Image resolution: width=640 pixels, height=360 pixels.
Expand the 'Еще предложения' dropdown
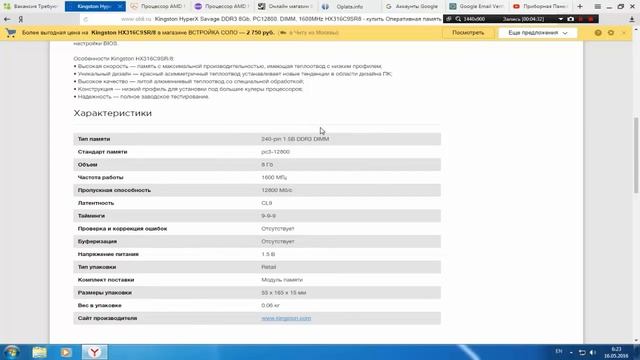point(538,33)
